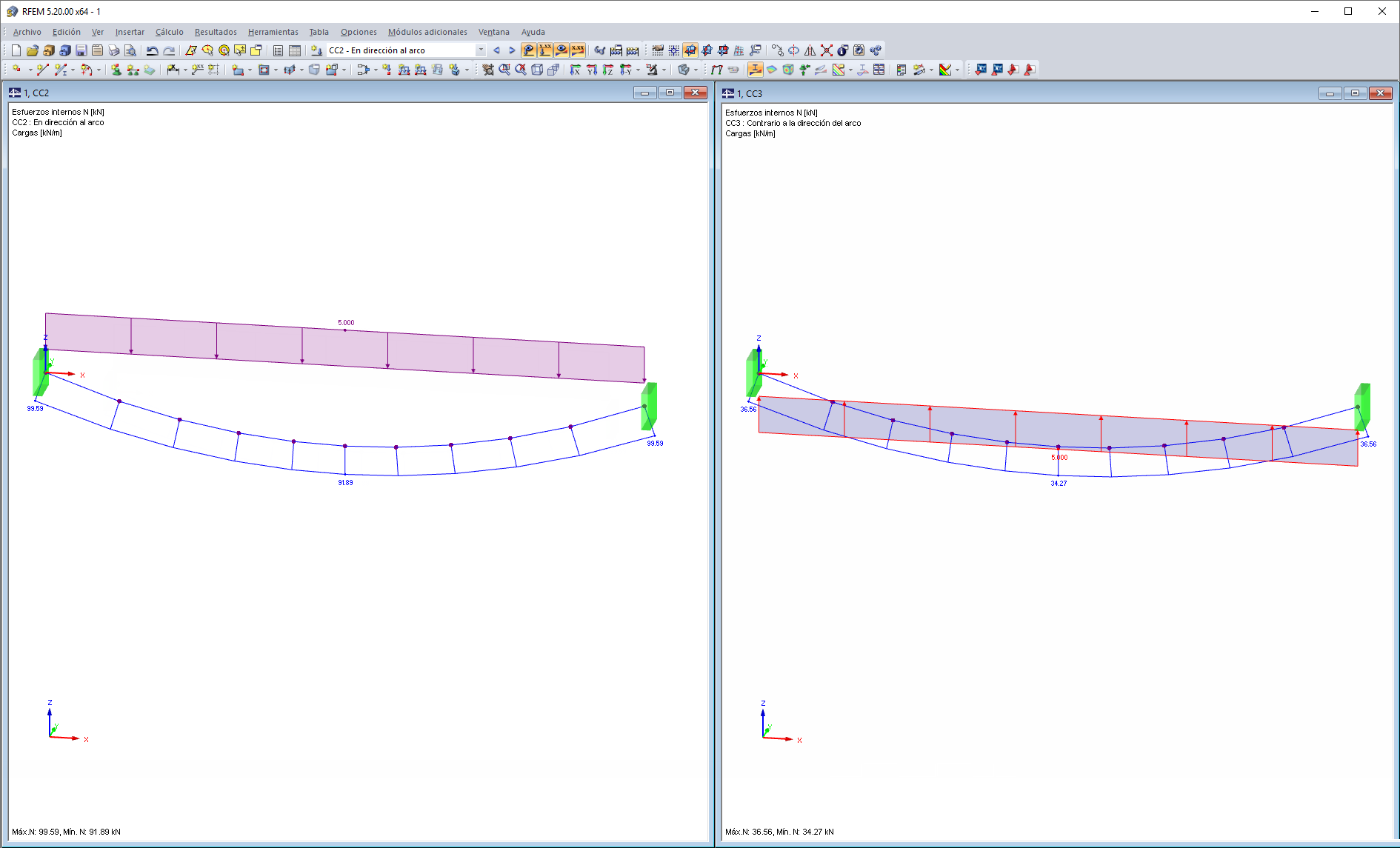The image size is (1400, 848).
Task: Click the green right support in CC2 view
Action: click(x=649, y=406)
